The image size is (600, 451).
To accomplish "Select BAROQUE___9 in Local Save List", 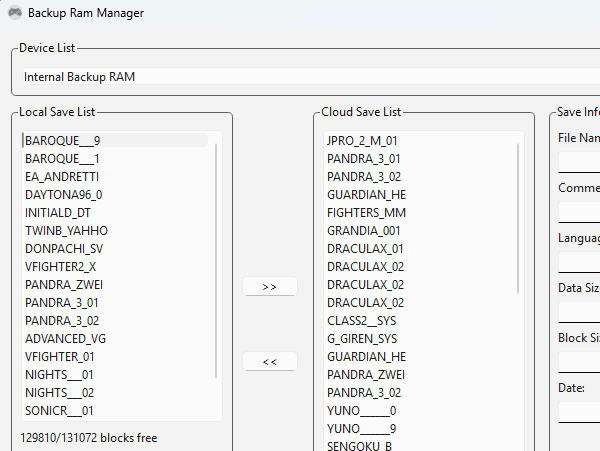I will 115,140.
